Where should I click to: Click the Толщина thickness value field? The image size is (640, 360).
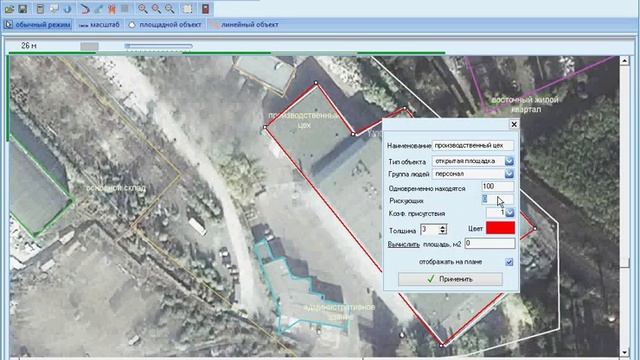click(429, 229)
